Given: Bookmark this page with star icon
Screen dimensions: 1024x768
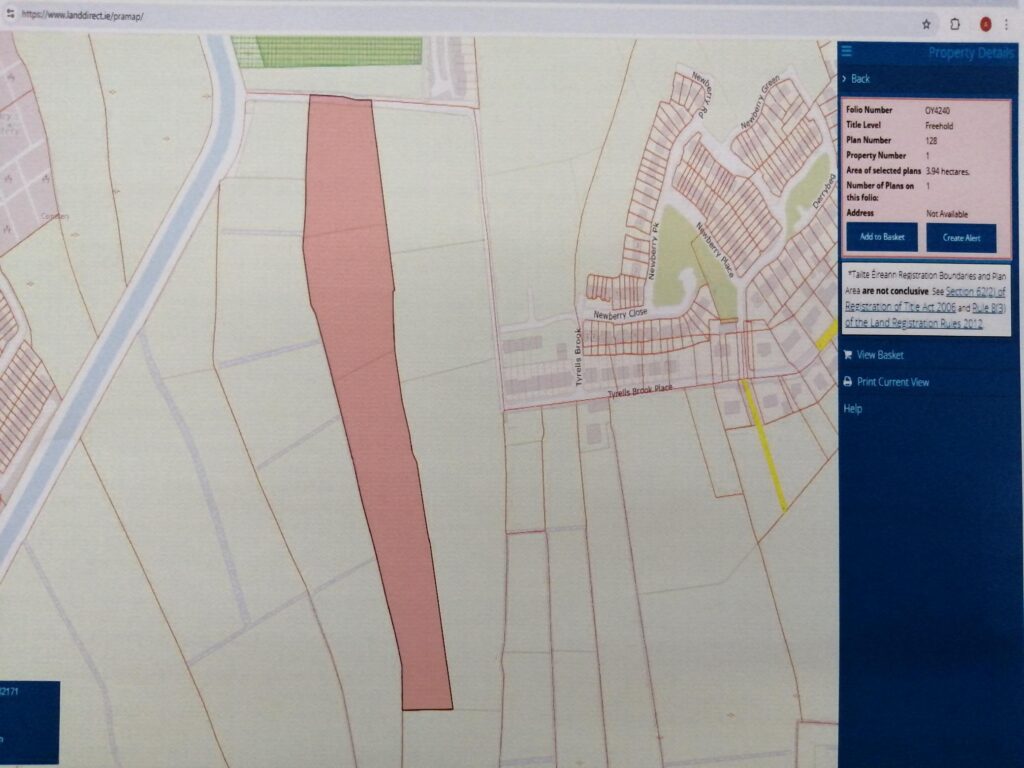Looking at the screenshot, I should 927,23.
